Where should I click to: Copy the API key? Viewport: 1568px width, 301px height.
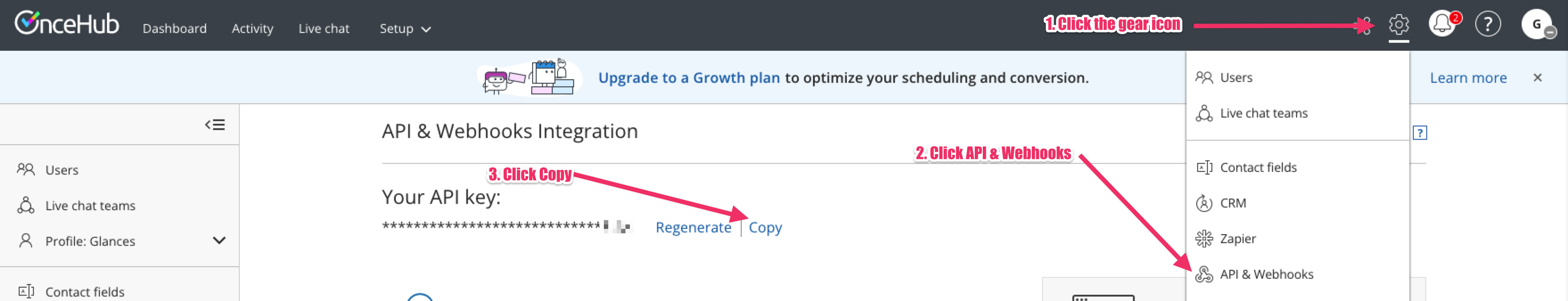(765, 228)
